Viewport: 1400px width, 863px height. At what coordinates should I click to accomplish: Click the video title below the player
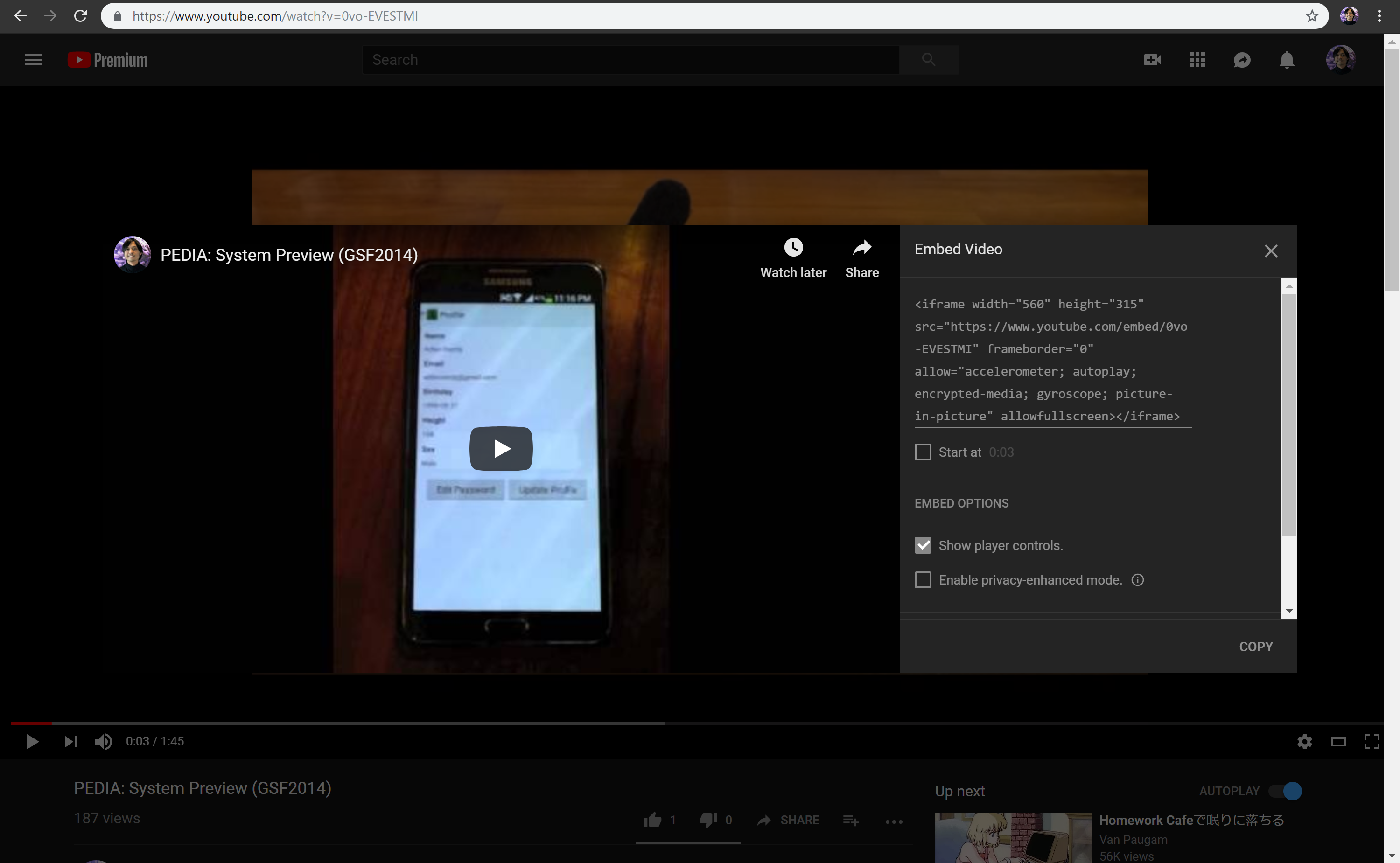[203, 788]
